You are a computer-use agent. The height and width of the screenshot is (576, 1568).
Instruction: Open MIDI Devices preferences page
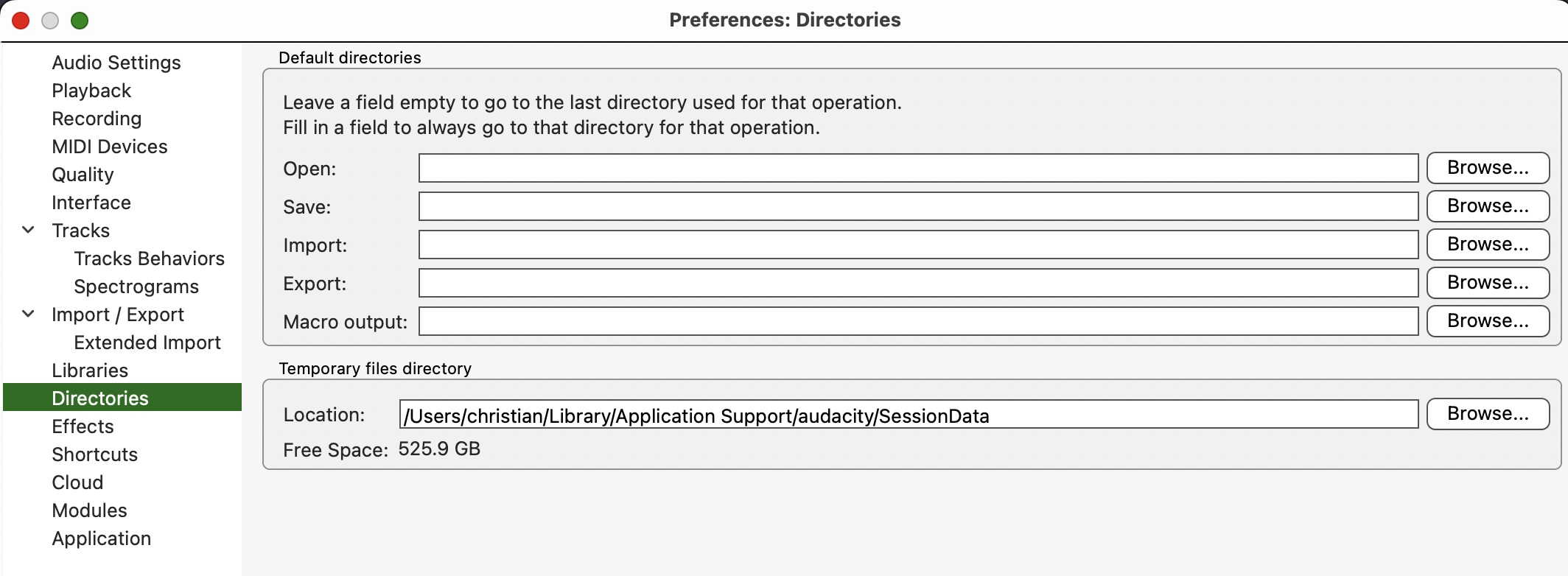pyautogui.click(x=110, y=147)
